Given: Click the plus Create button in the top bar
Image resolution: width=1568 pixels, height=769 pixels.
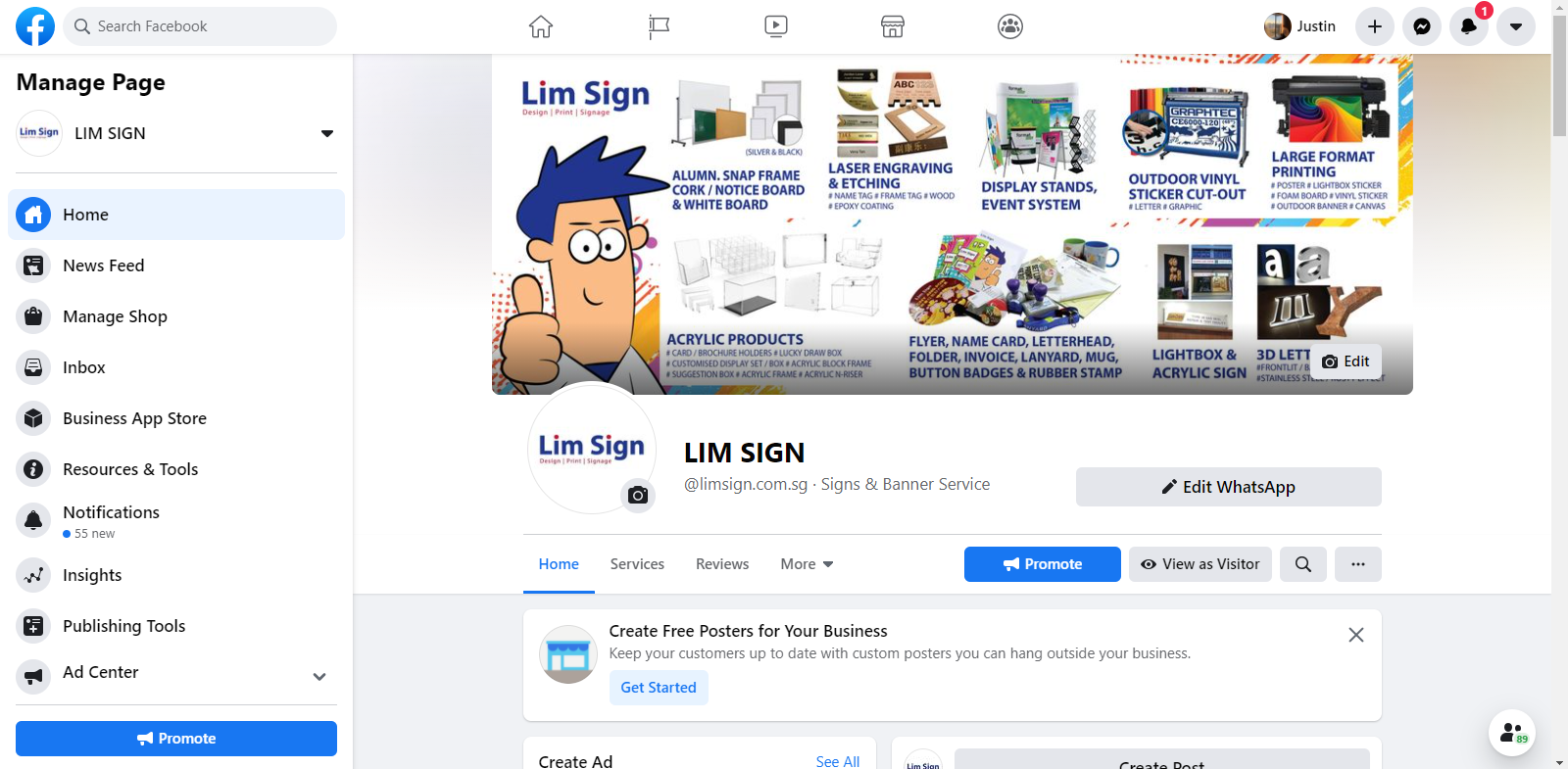Looking at the screenshot, I should 1375,26.
